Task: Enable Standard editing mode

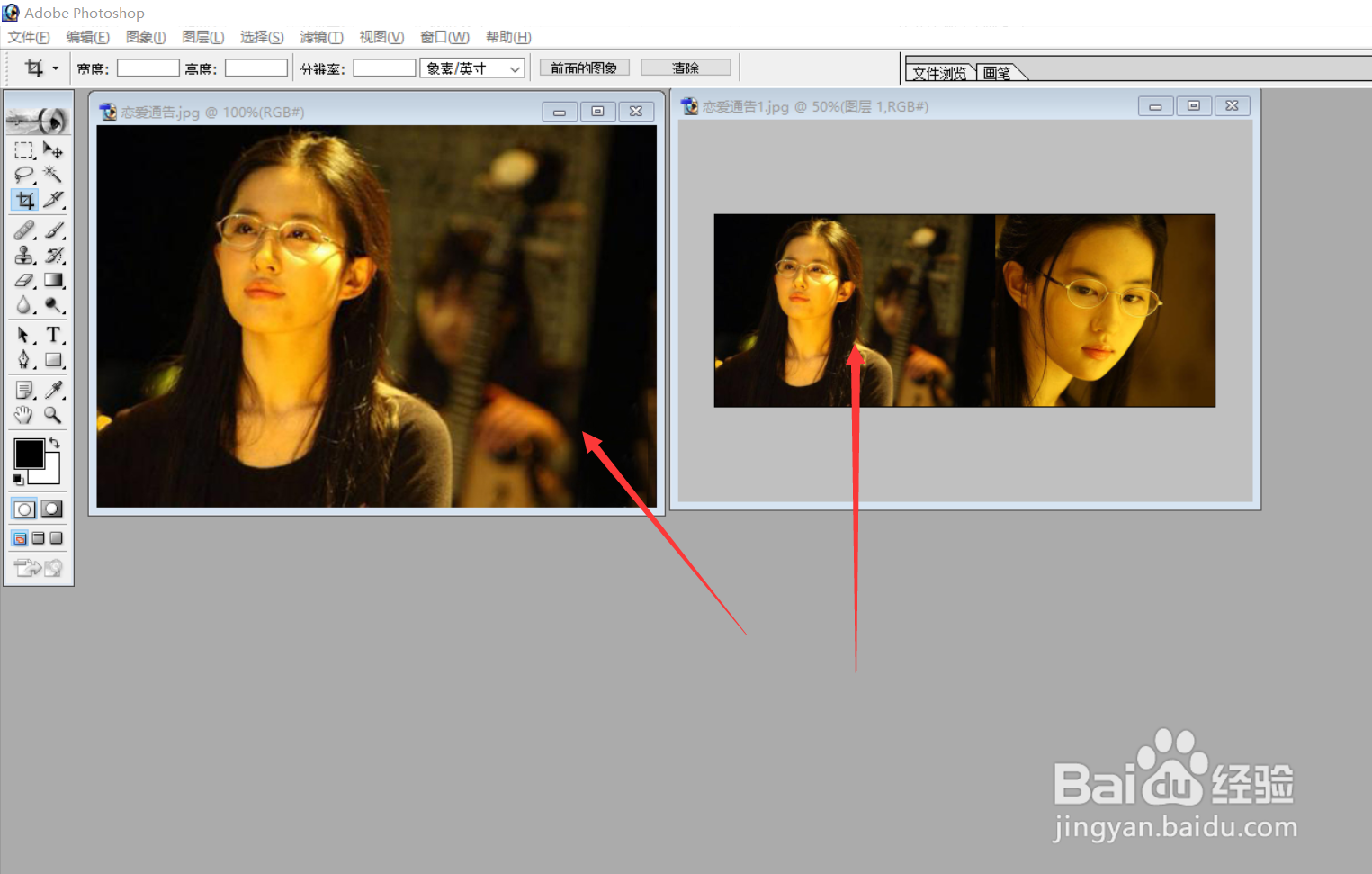Action: 24,509
